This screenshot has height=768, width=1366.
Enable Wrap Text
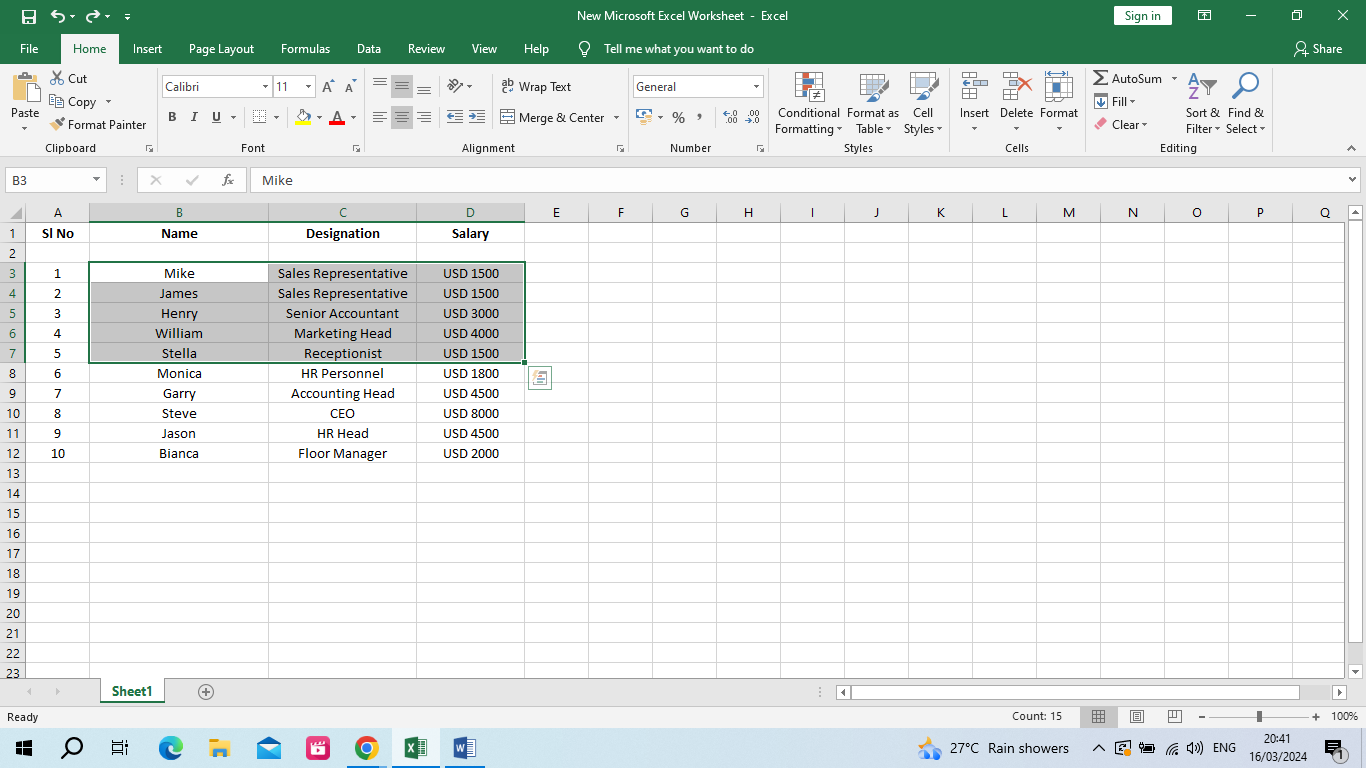click(536, 87)
